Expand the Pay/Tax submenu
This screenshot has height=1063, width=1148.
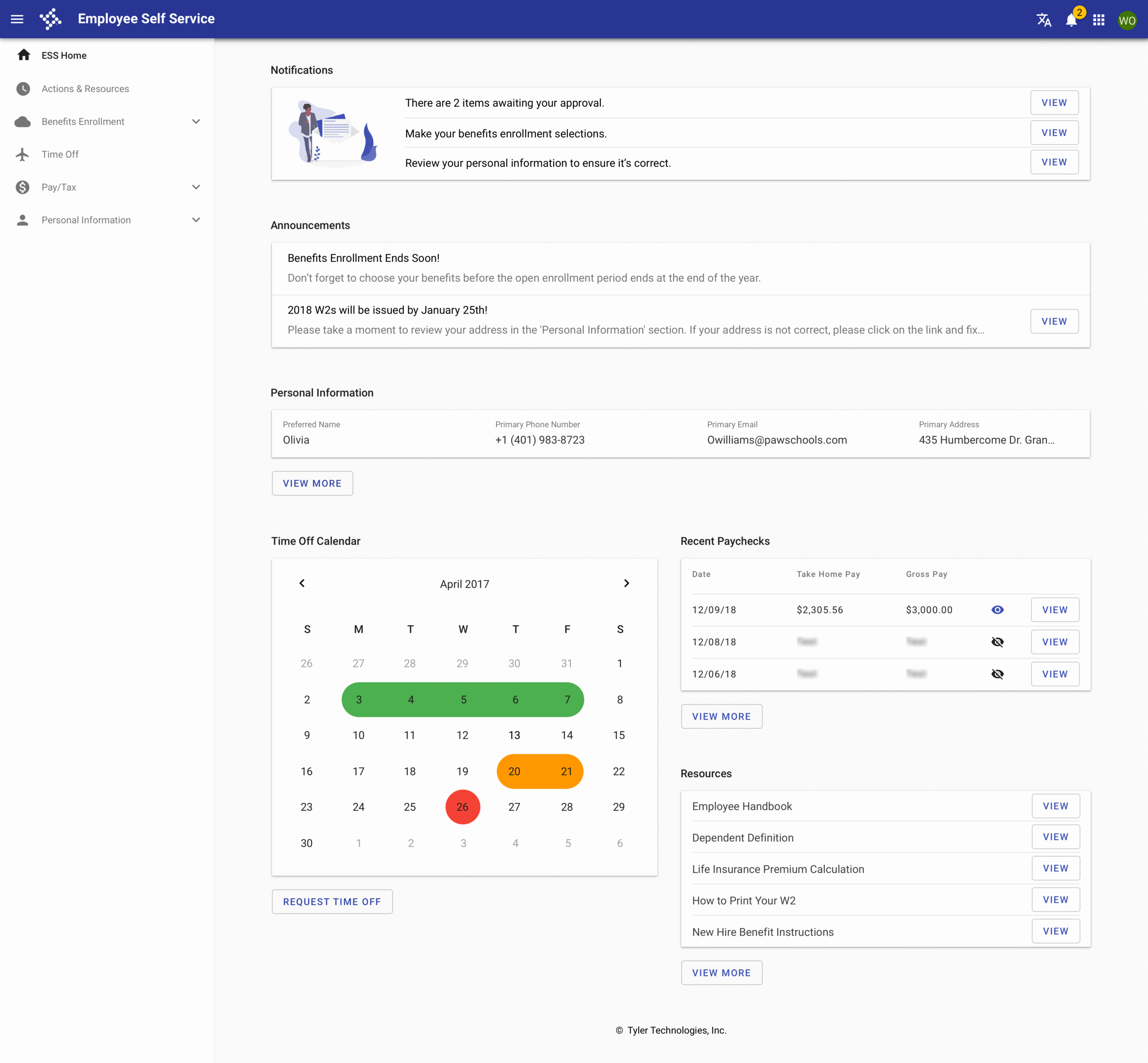click(x=196, y=187)
